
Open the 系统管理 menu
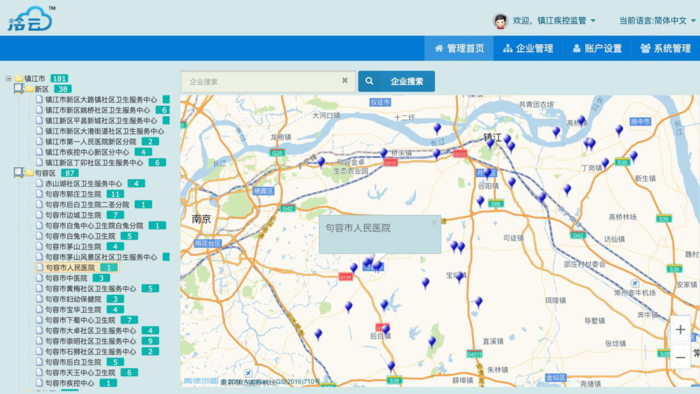pos(666,48)
